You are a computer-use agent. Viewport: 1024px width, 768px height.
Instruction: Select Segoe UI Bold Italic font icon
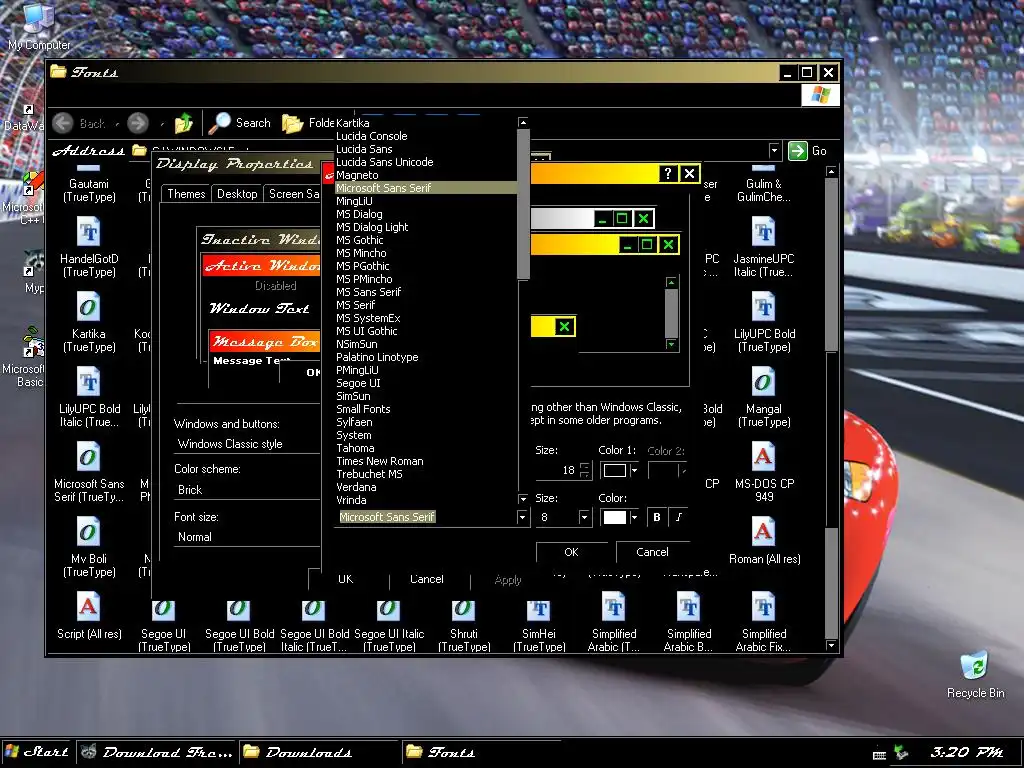coord(313,627)
